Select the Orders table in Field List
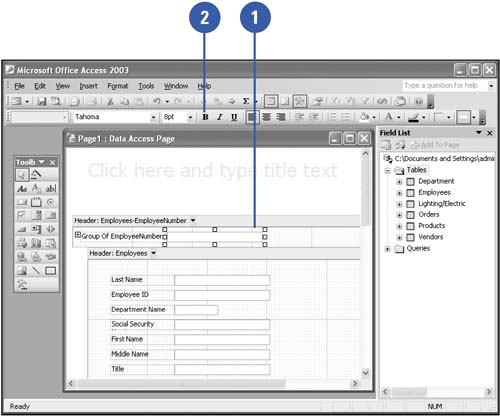 point(429,214)
